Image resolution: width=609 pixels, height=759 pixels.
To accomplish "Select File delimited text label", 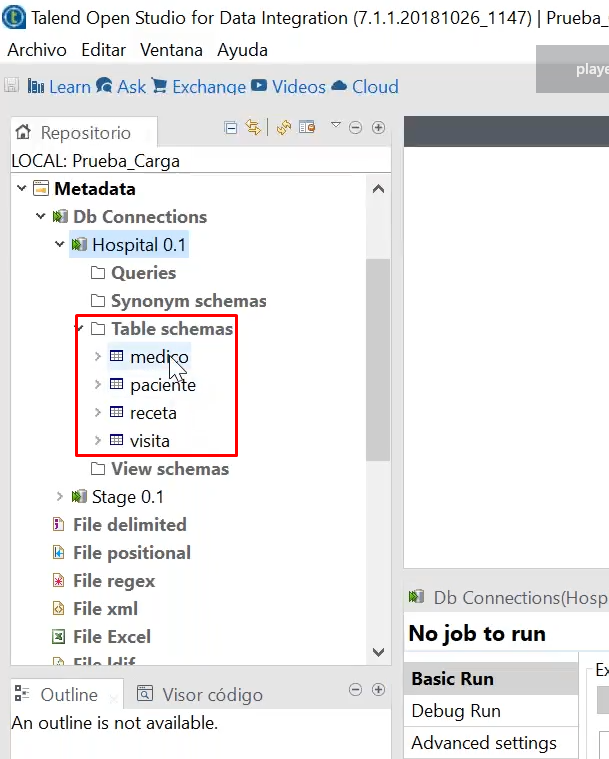I will click(130, 525).
